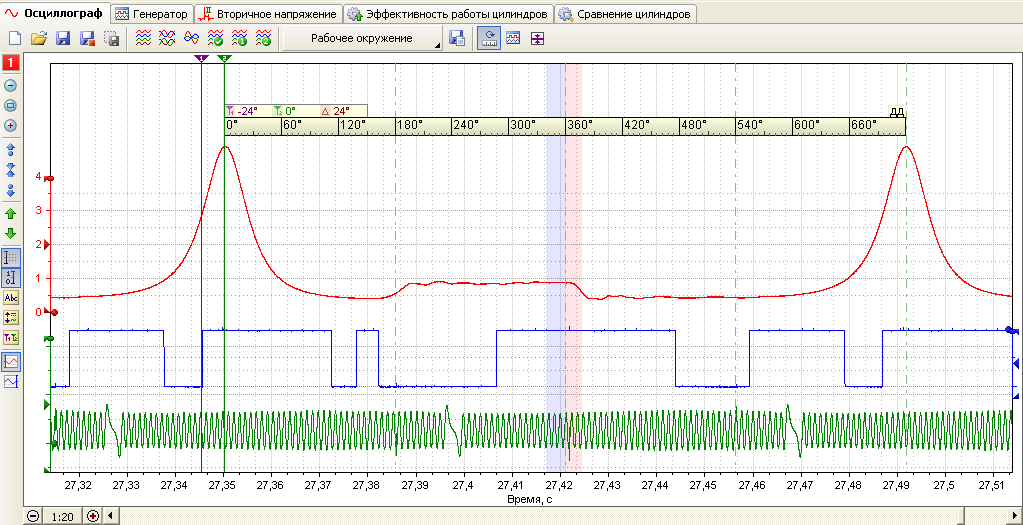The height and width of the screenshot is (525, 1023).
Task: Save the recording with the floppy disk icon
Action: (63, 38)
